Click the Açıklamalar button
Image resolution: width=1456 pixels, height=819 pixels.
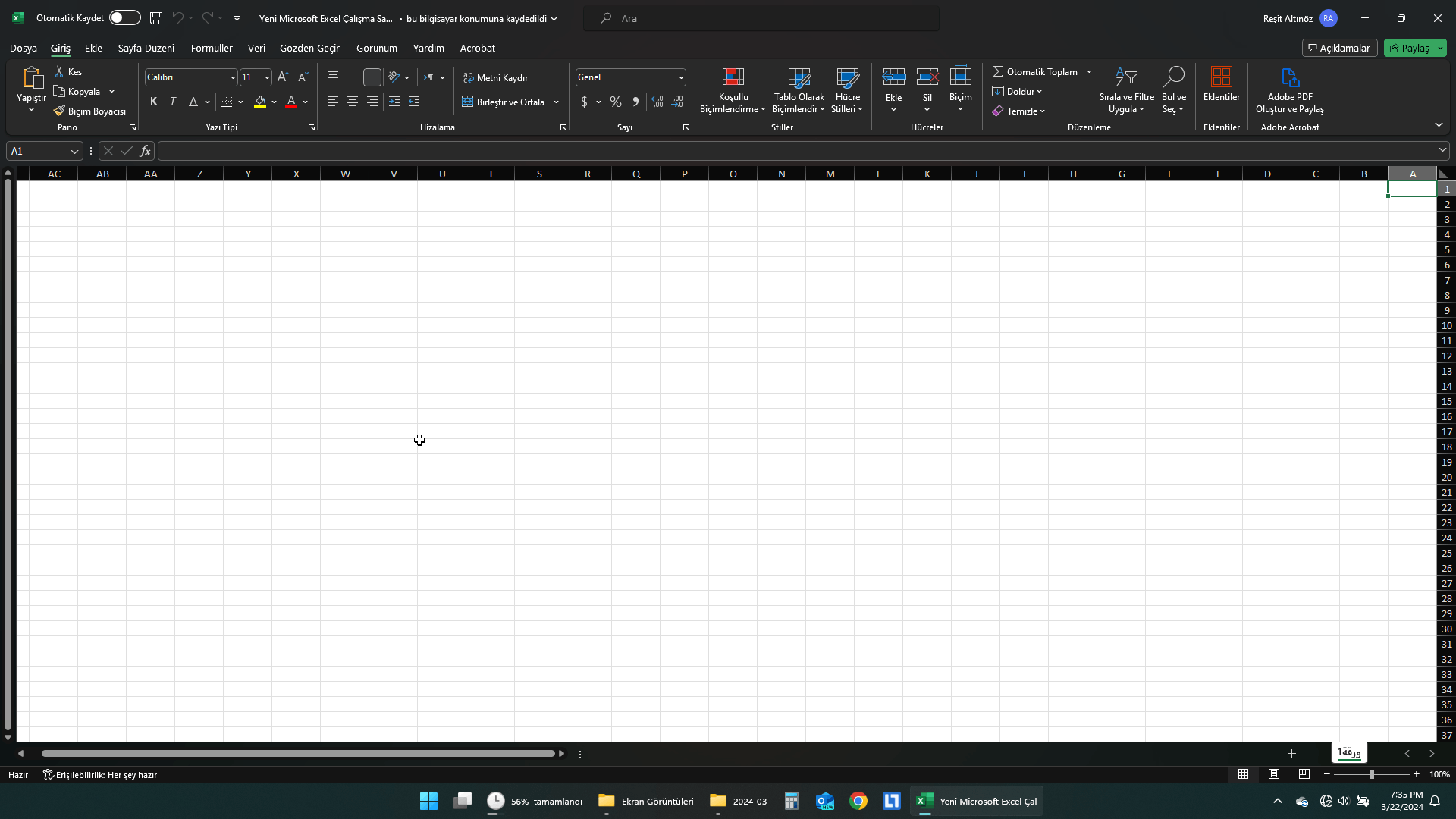1339,48
